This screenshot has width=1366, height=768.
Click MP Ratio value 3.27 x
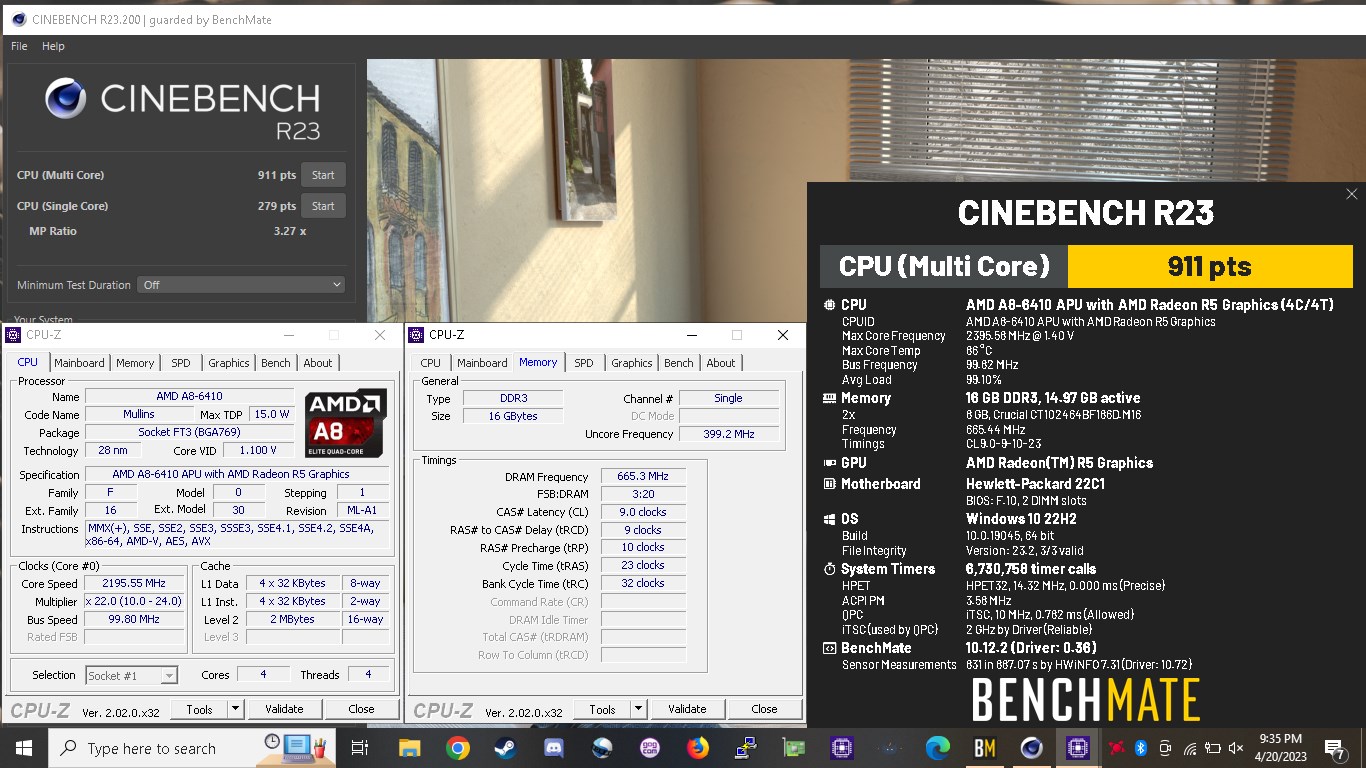coord(290,231)
